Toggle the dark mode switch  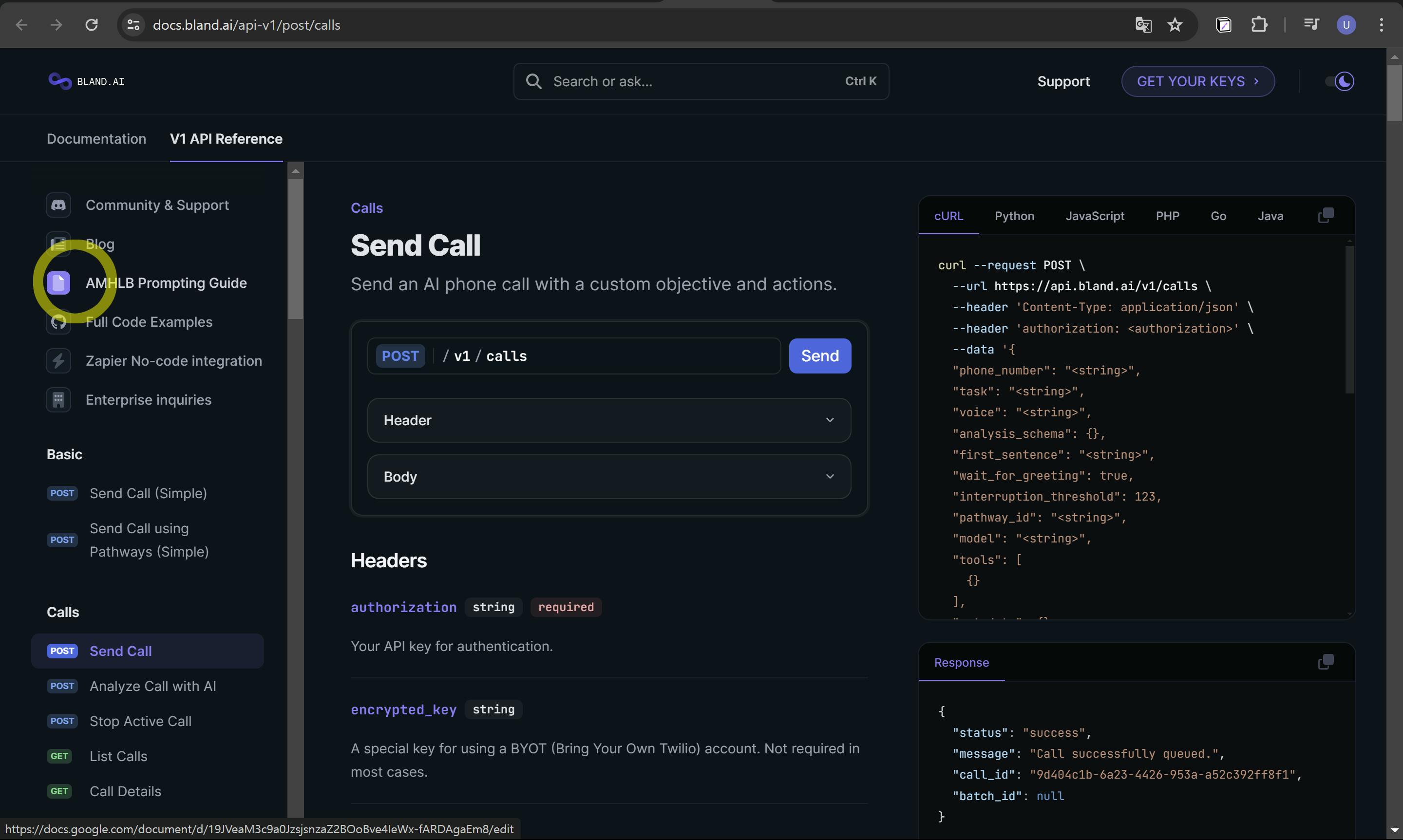click(1340, 81)
